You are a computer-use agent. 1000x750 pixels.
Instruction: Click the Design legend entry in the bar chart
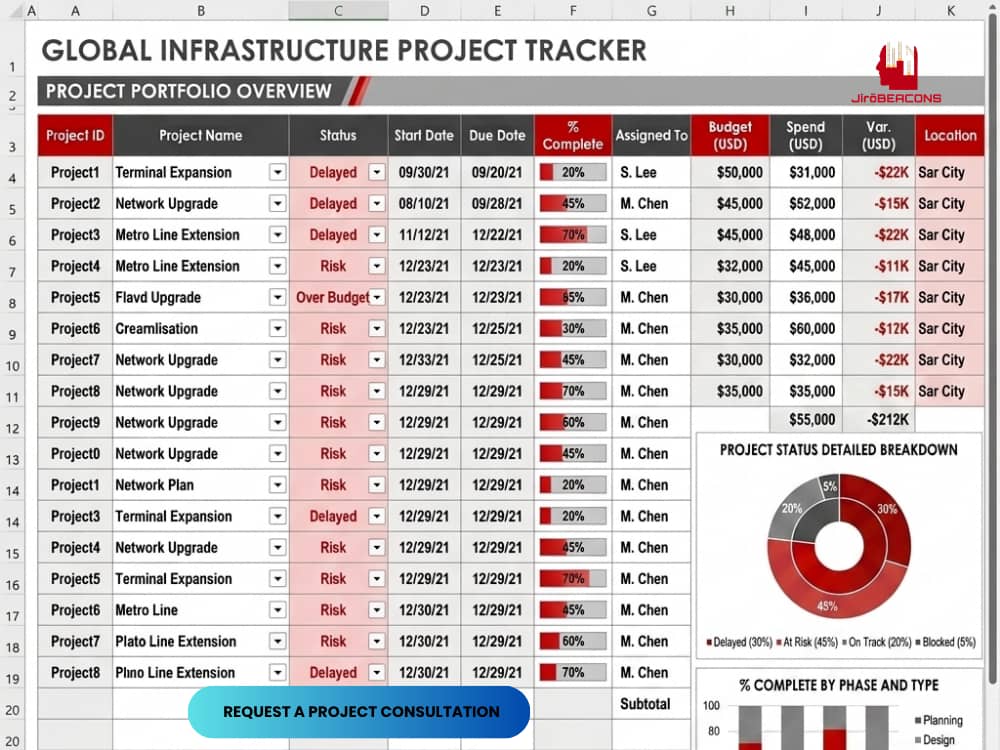(x=935, y=740)
